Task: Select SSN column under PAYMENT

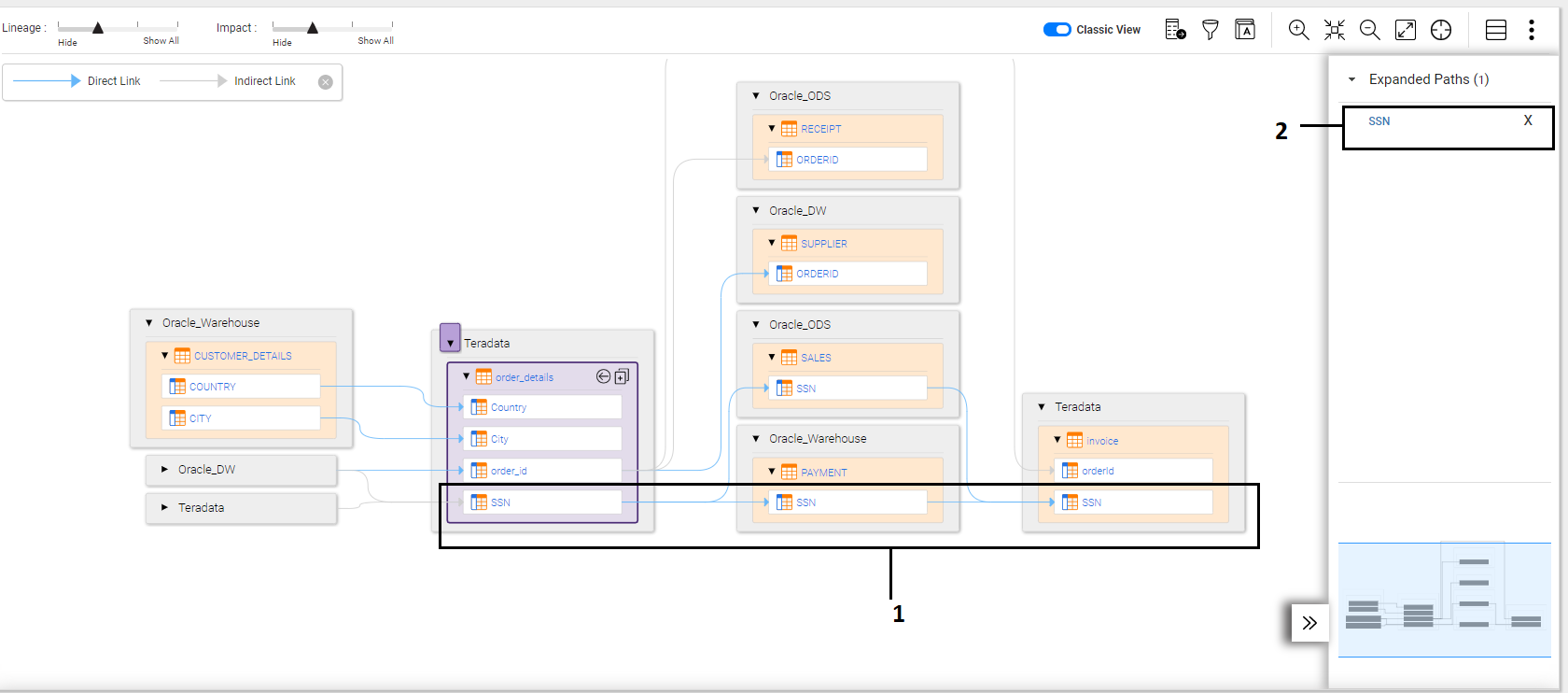Action: coord(847,502)
